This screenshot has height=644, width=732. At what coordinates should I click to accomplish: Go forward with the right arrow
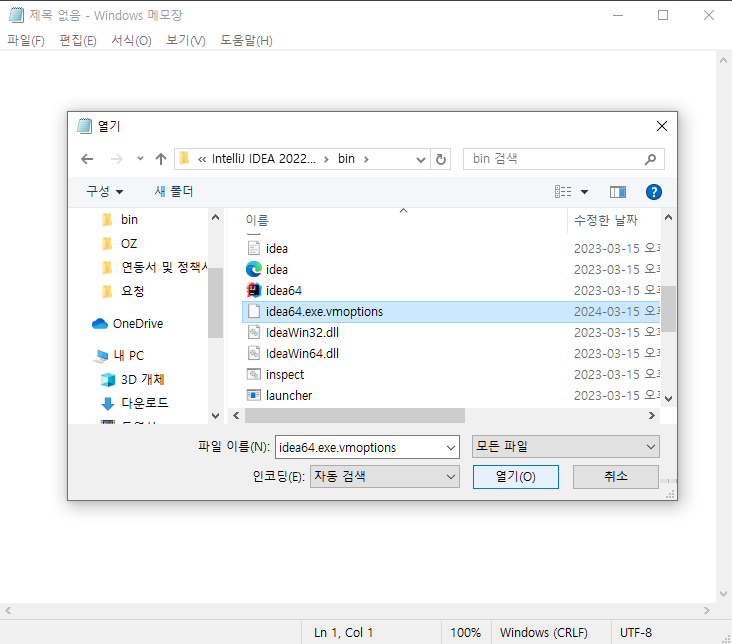[x=117, y=159]
